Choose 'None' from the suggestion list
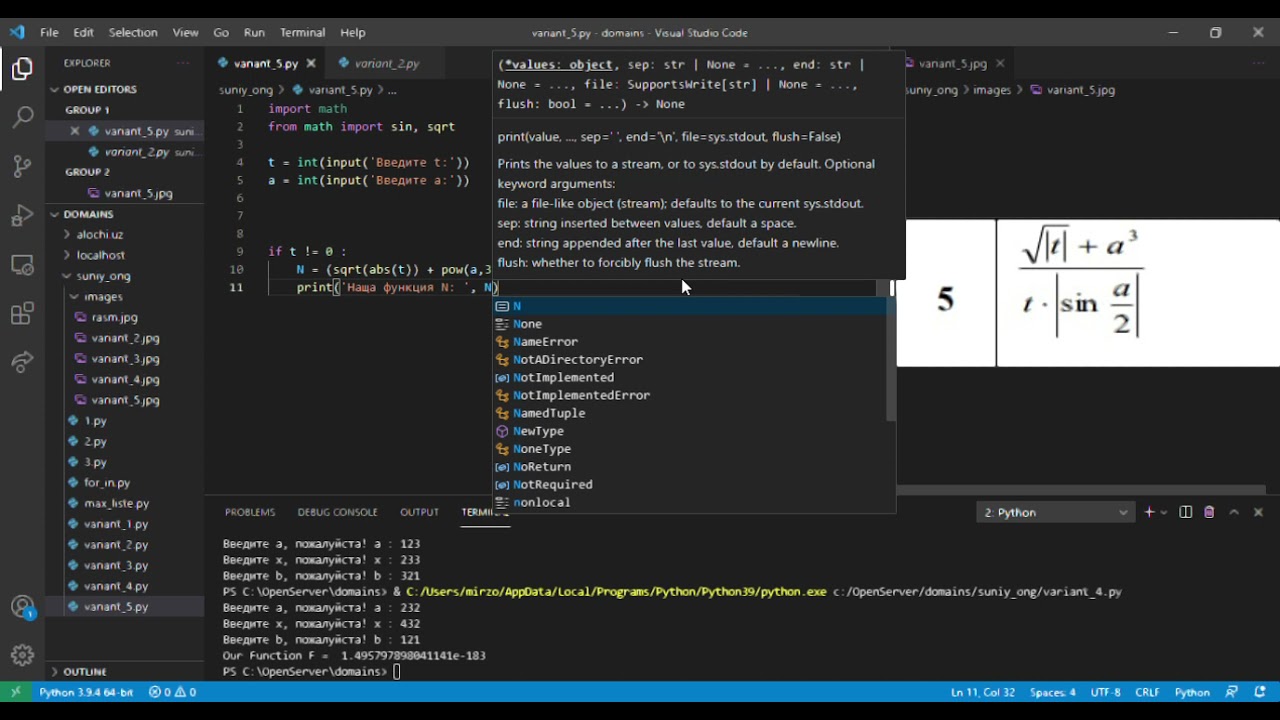The width and height of the screenshot is (1280, 720). [689, 324]
